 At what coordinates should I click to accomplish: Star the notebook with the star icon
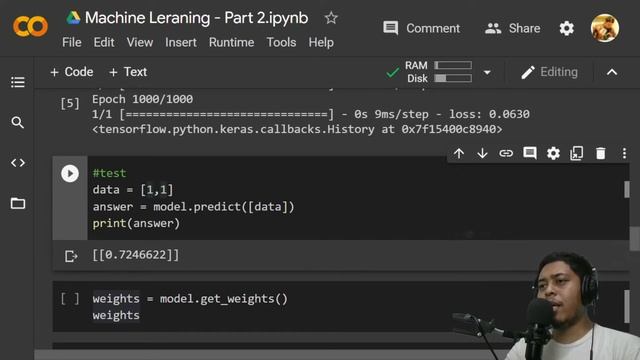[331, 18]
